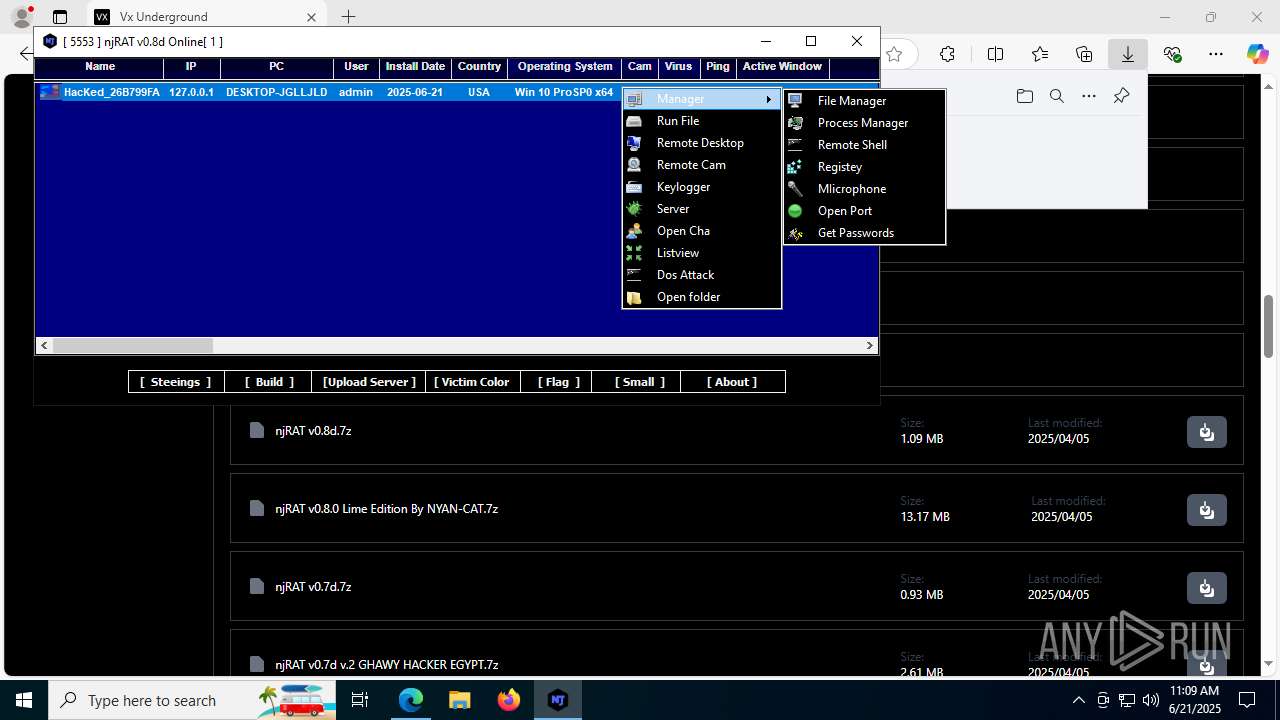The image size is (1280, 720).
Task: Sort by the Install Date column header
Action: (415, 67)
